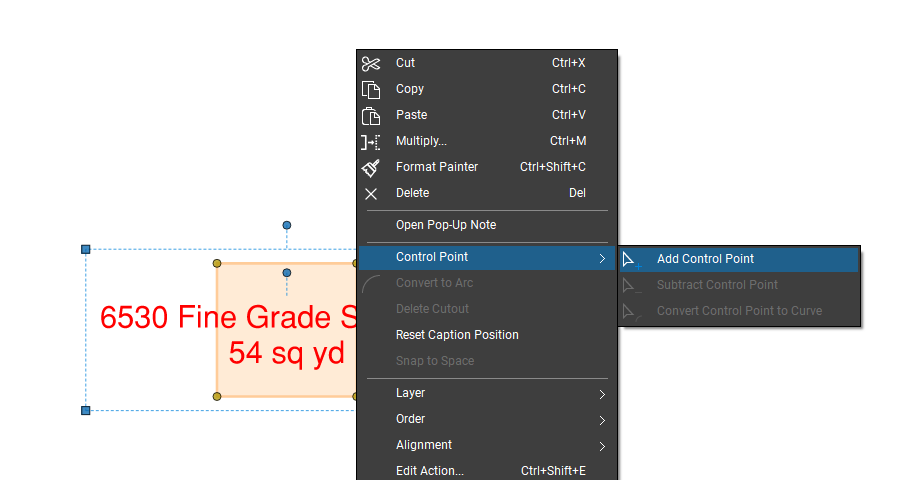Open the Order submenu entry
The height and width of the screenshot is (480, 899).
(487, 419)
